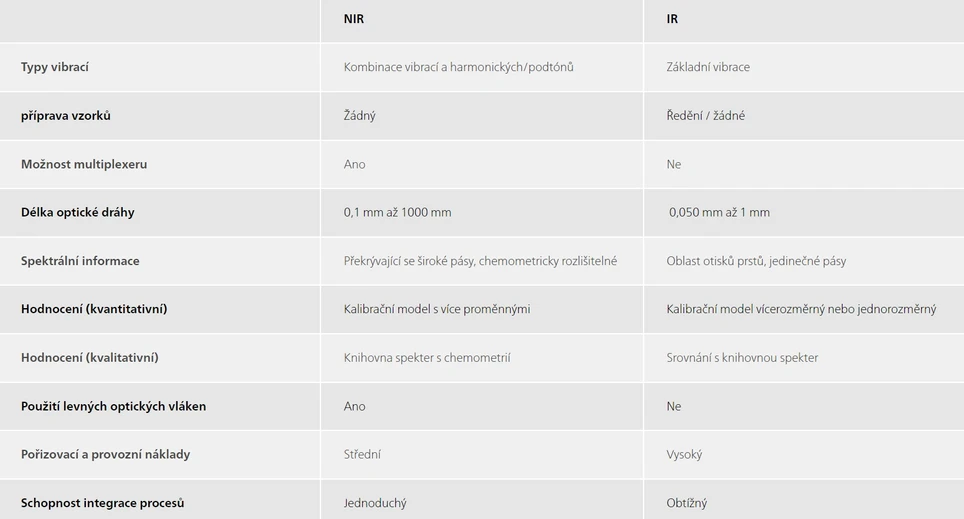Click the 'Základní vibrace' cell
Image resolution: width=964 pixels, height=519 pixels.
point(708,67)
